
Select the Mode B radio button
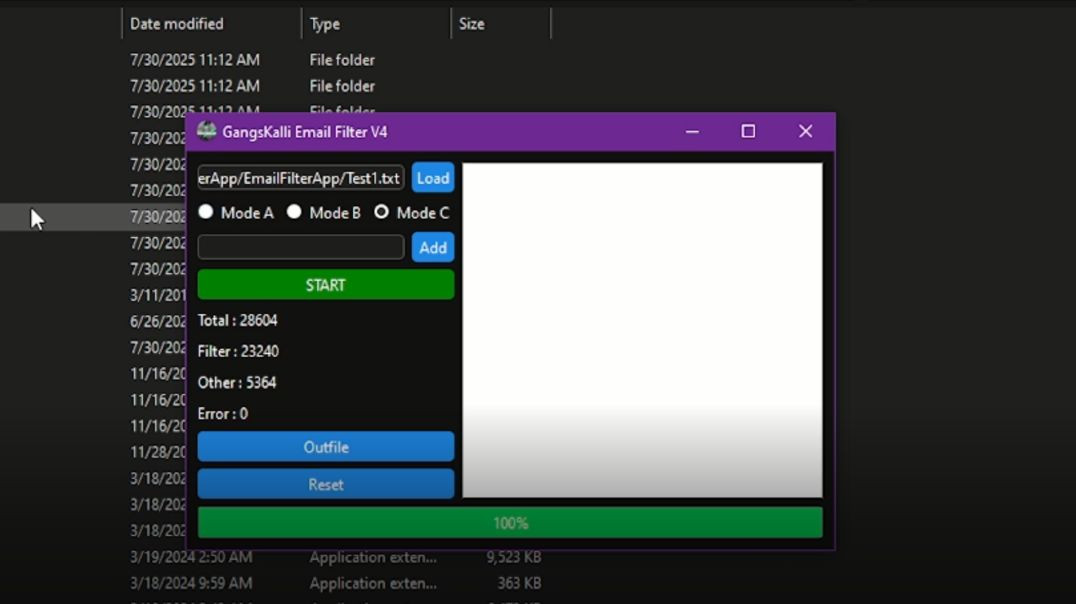coord(294,212)
